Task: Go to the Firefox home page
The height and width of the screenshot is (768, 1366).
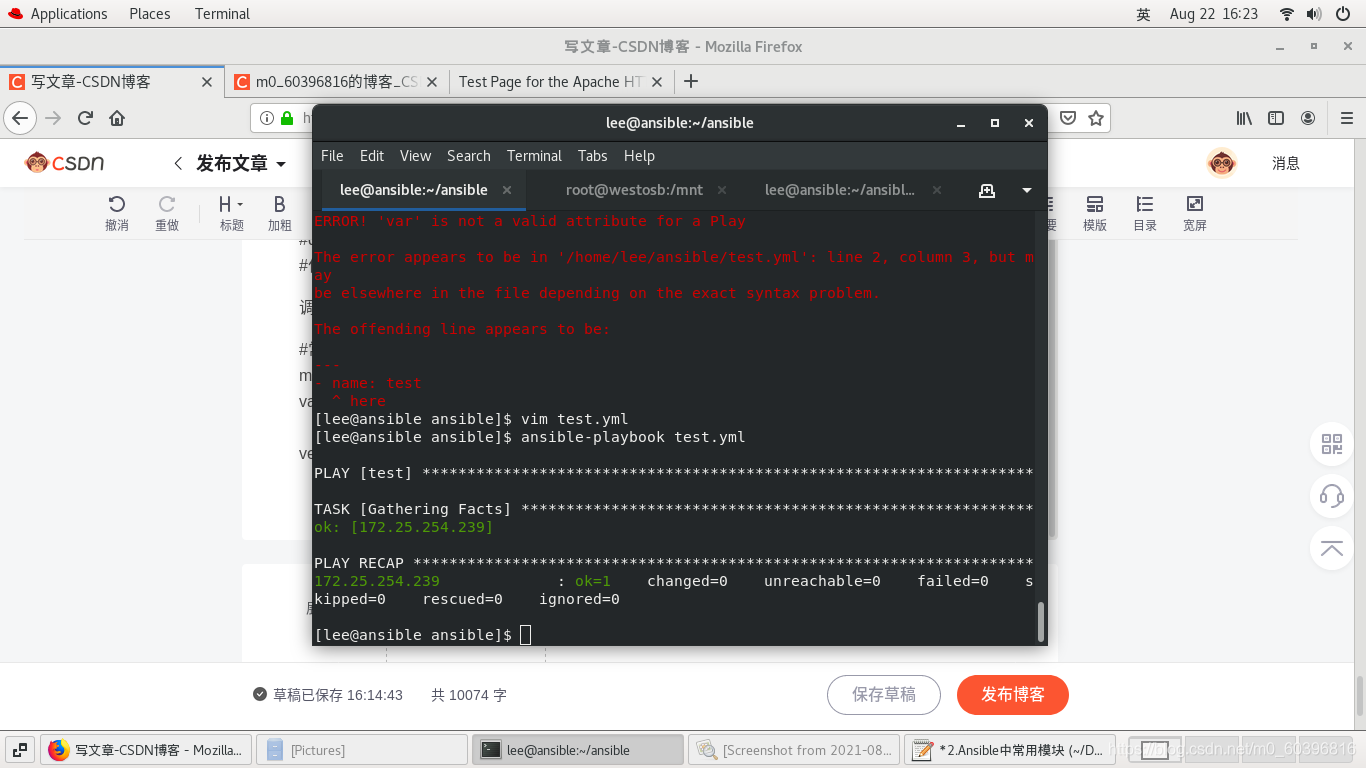Action: tap(117, 118)
